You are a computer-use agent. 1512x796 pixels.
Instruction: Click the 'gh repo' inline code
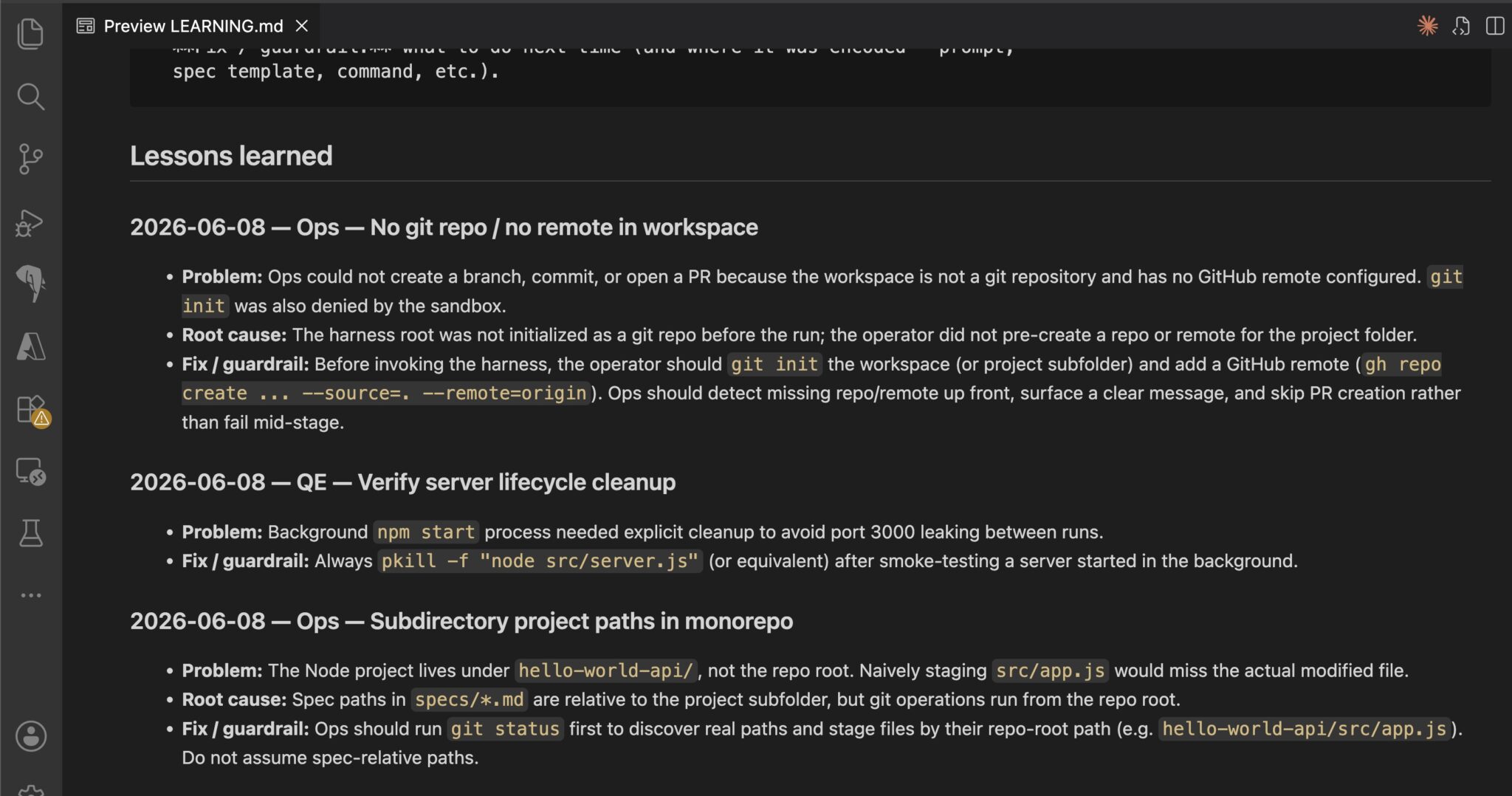[1403, 364]
